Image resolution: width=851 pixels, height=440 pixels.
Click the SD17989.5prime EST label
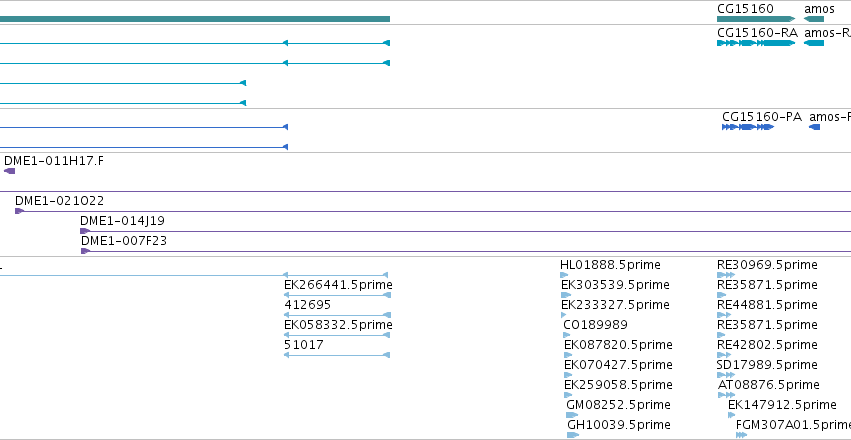[767, 365]
